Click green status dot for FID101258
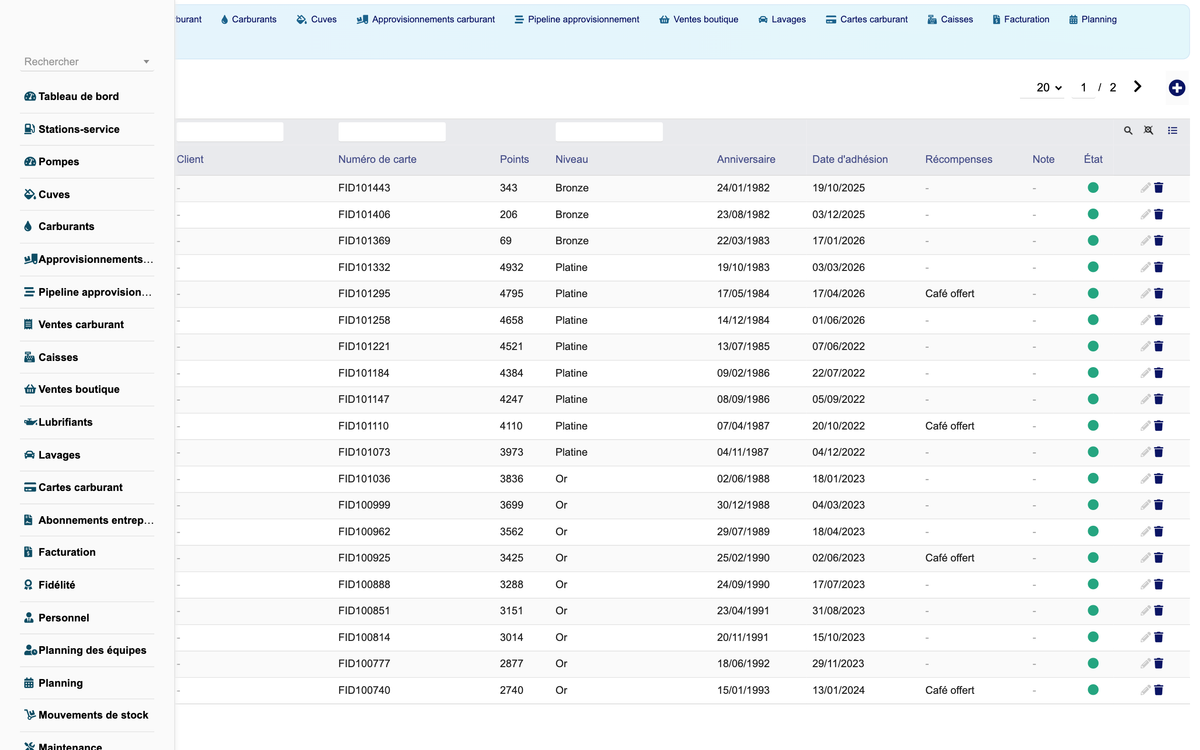The height and width of the screenshot is (750, 1200). 1093,320
